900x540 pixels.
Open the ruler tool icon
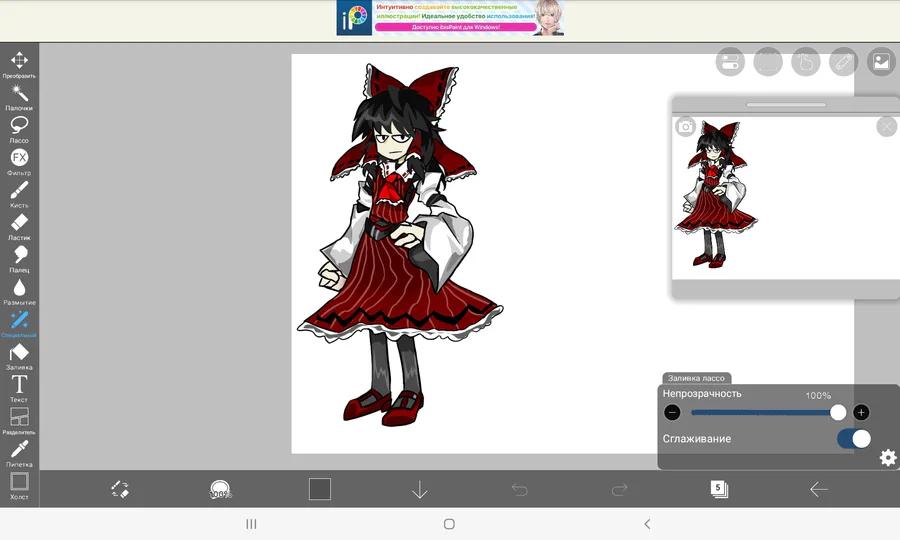tap(844, 61)
